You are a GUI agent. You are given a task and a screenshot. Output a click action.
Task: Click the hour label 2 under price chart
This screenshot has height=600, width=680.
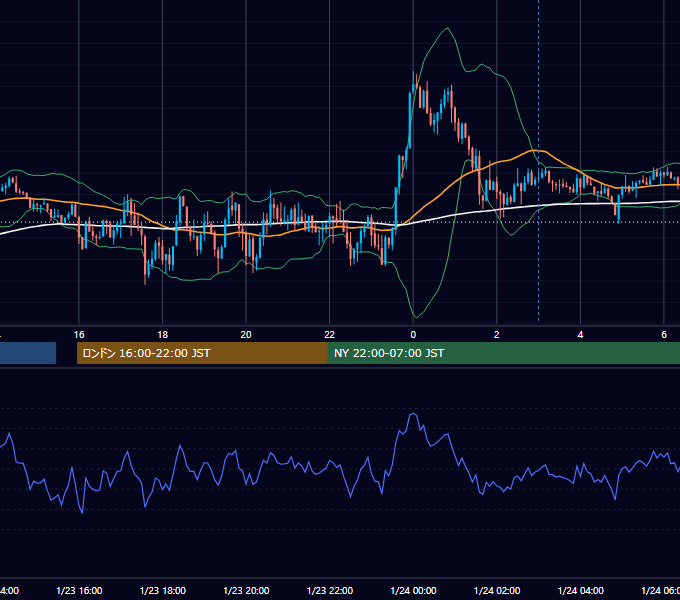497,335
